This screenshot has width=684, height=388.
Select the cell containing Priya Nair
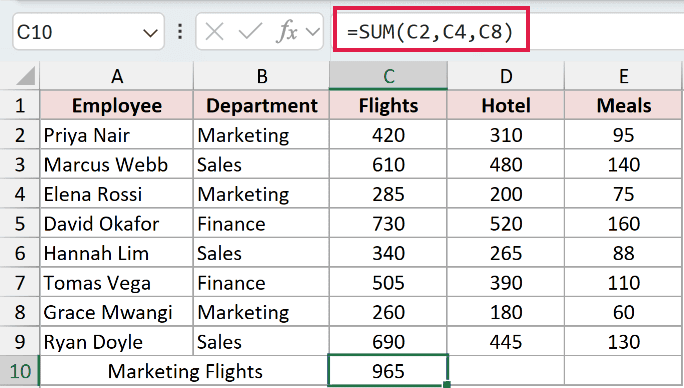click(116, 135)
